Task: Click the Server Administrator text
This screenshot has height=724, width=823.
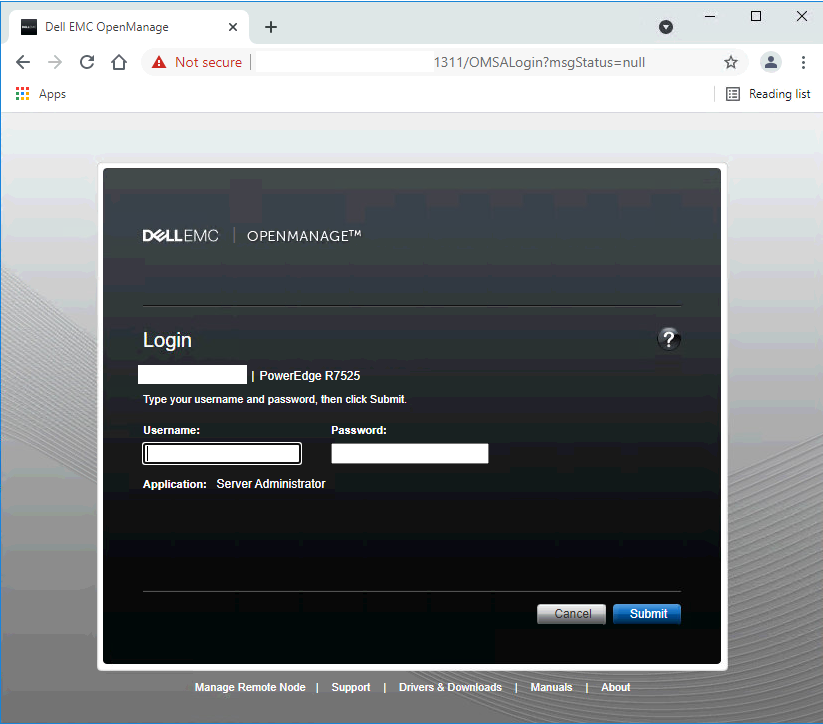Action: 271,484
